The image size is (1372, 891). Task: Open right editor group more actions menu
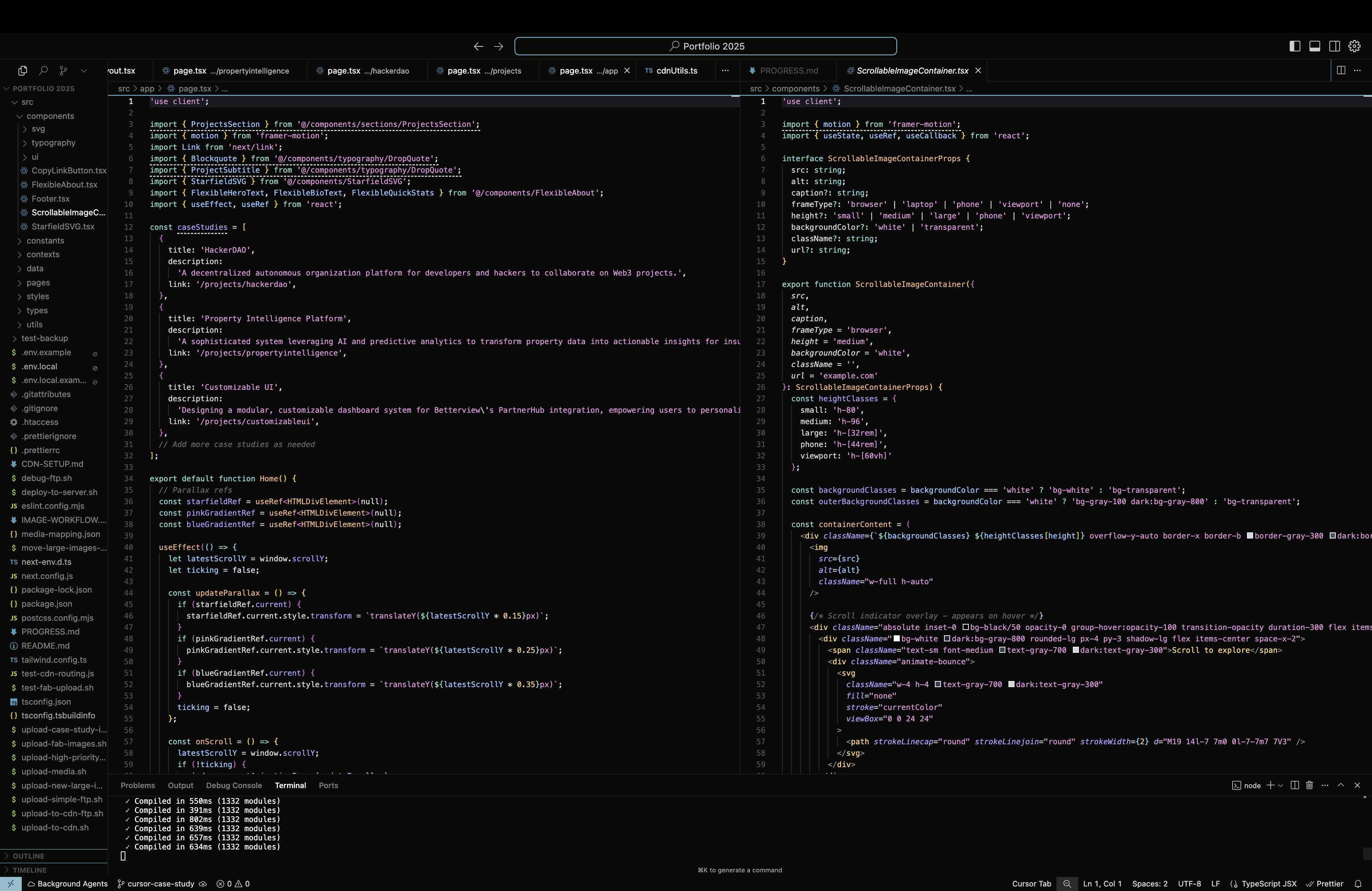tap(1357, 70)
